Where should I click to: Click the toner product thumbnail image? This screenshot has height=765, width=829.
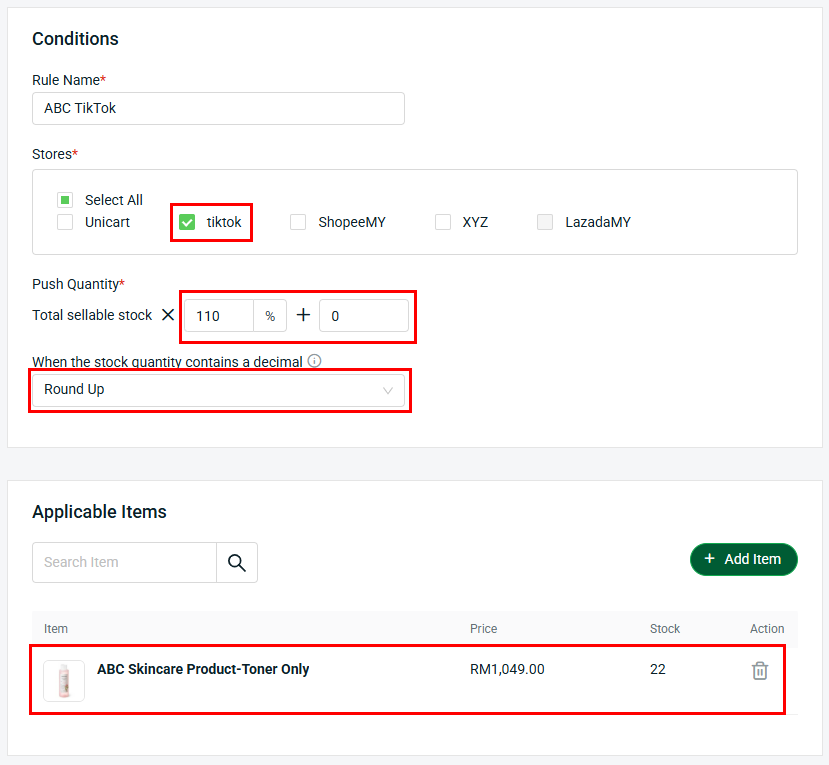(64, 681)
